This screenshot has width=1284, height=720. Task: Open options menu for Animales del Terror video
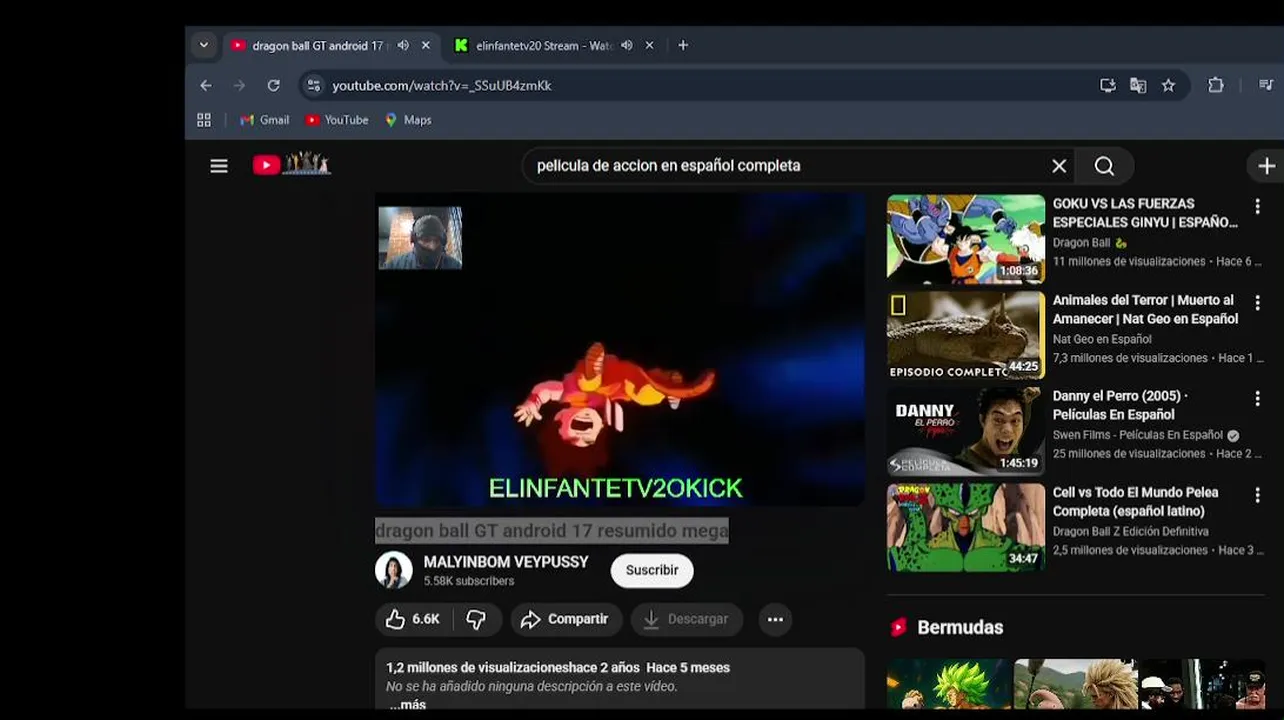1257,302
